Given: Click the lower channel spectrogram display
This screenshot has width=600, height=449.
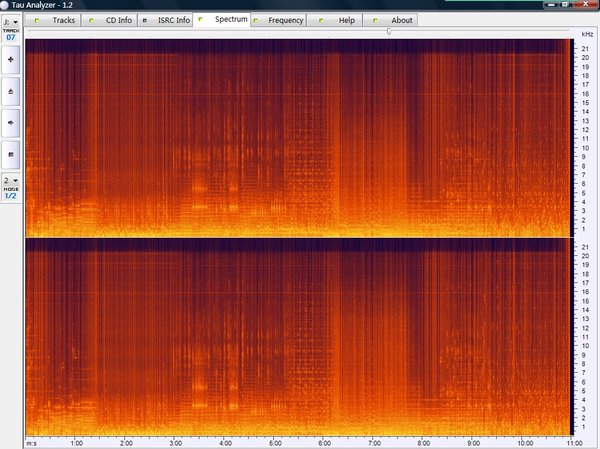Looking at the screenshot, I should tap(298, 337).
